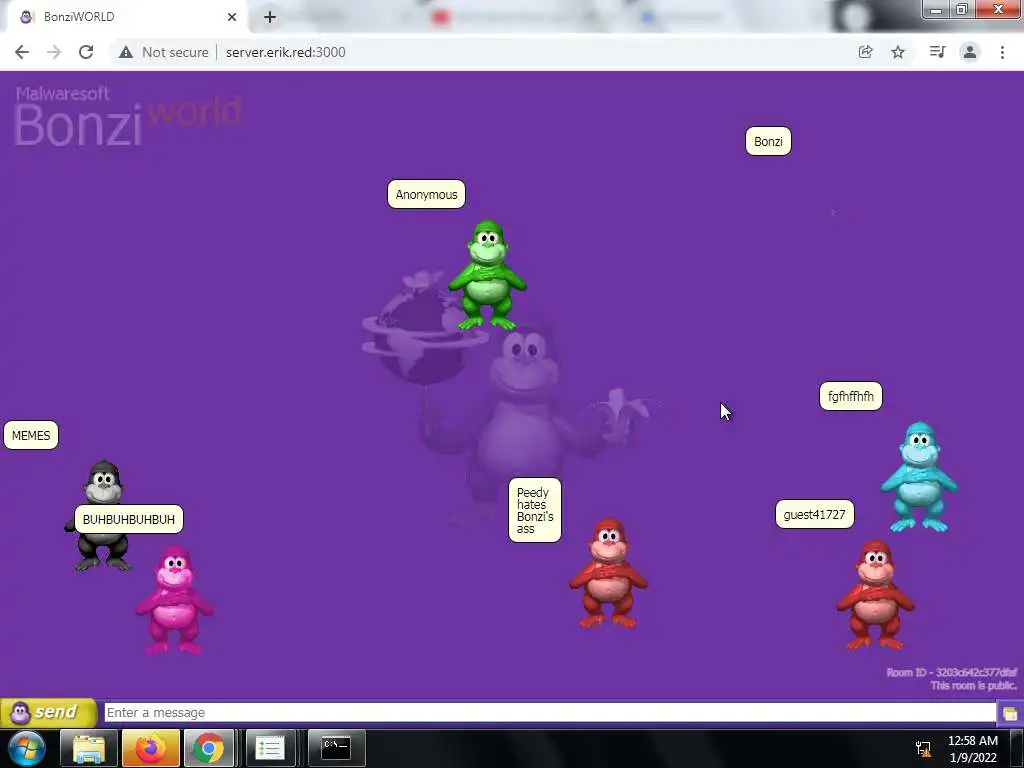Select the BonziWORLD tab

(124, 17)
